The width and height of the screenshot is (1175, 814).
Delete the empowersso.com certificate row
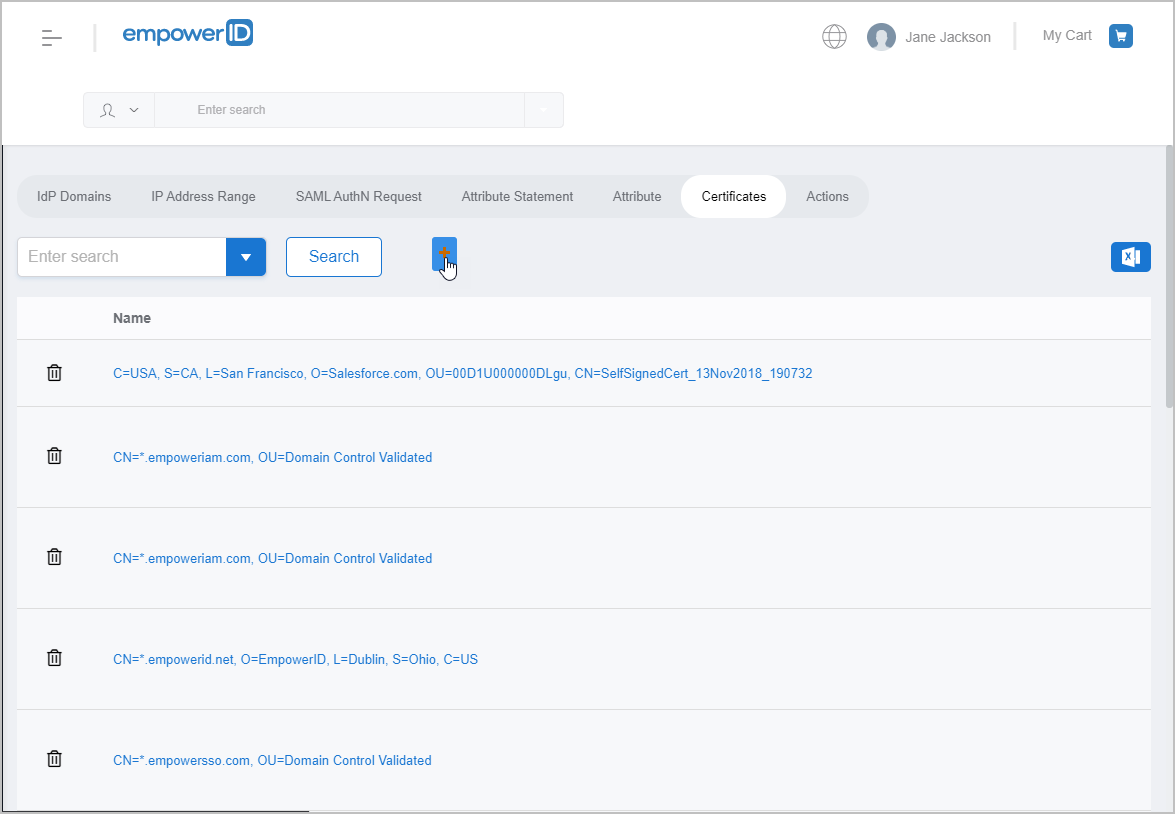(x=55, y=759)
